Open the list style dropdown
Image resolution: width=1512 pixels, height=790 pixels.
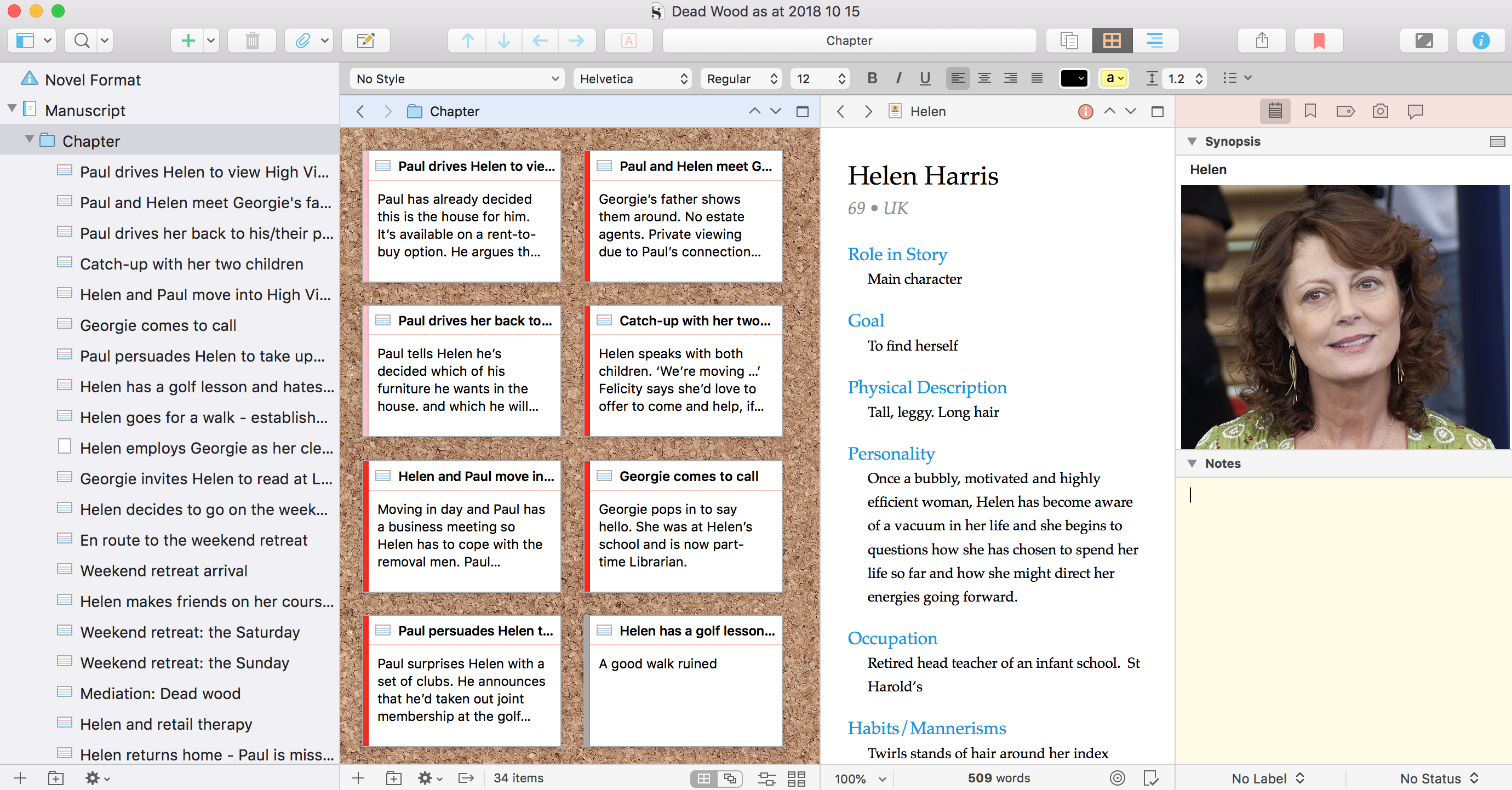click(1238, 78)
